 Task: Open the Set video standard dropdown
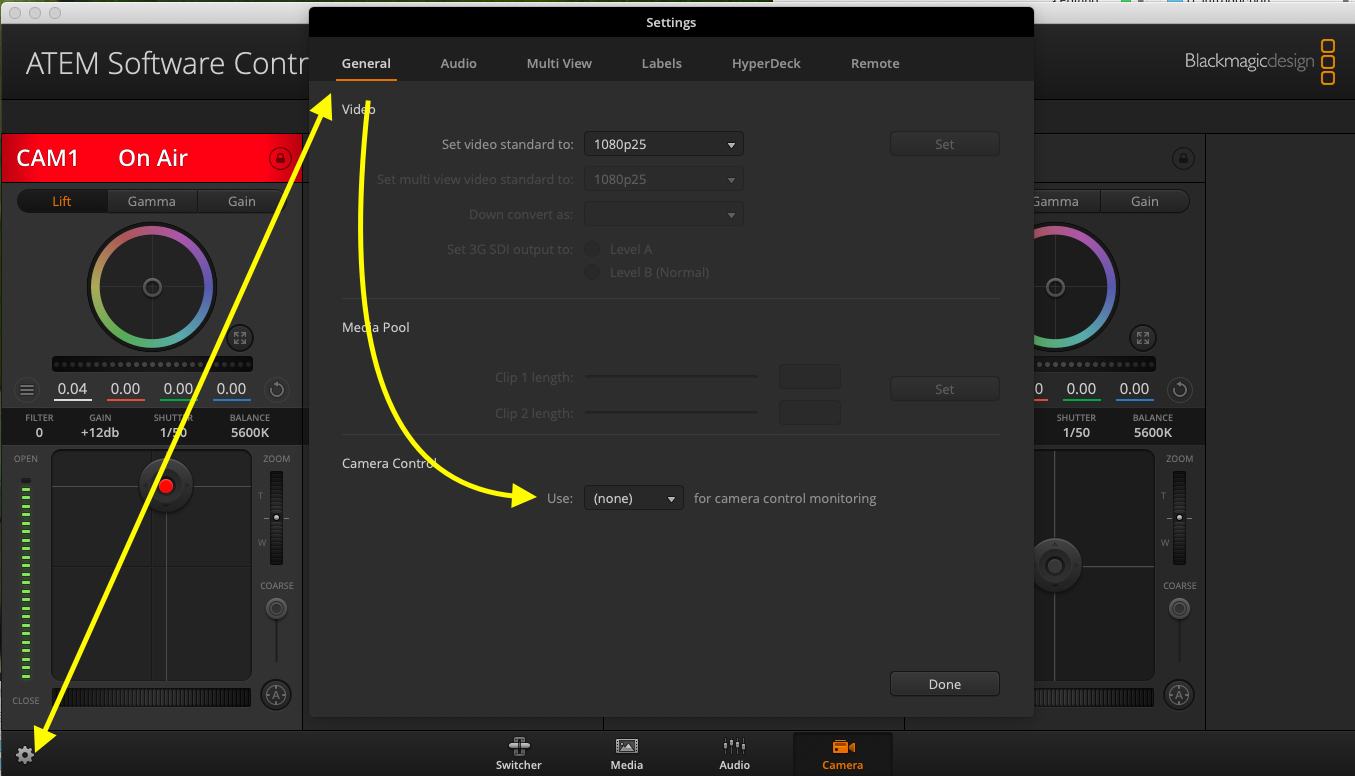pos(664,144)
